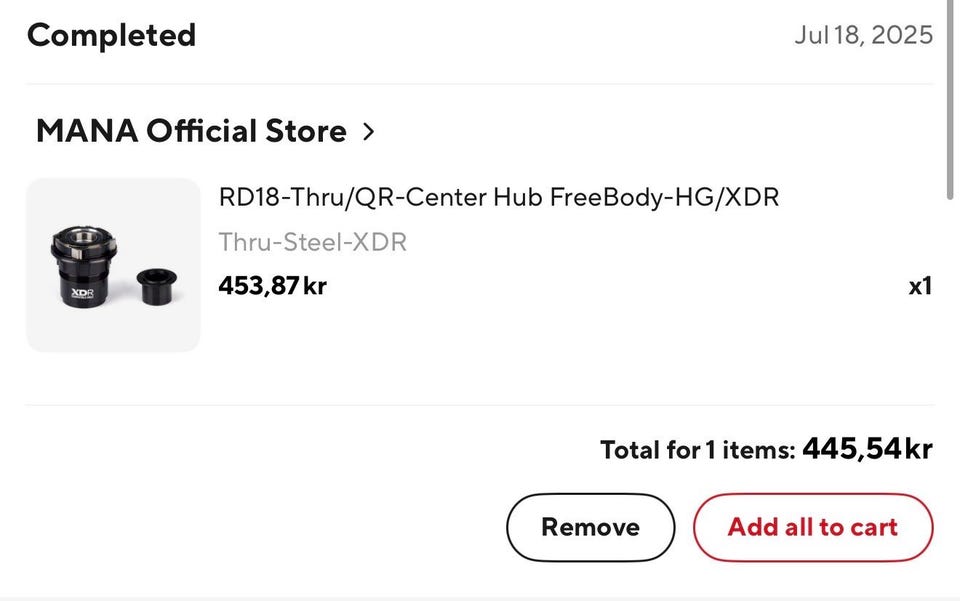Click the scrollbar track below the thumb
The width and height of the screenshot is (960, 601).
(951, 400)
